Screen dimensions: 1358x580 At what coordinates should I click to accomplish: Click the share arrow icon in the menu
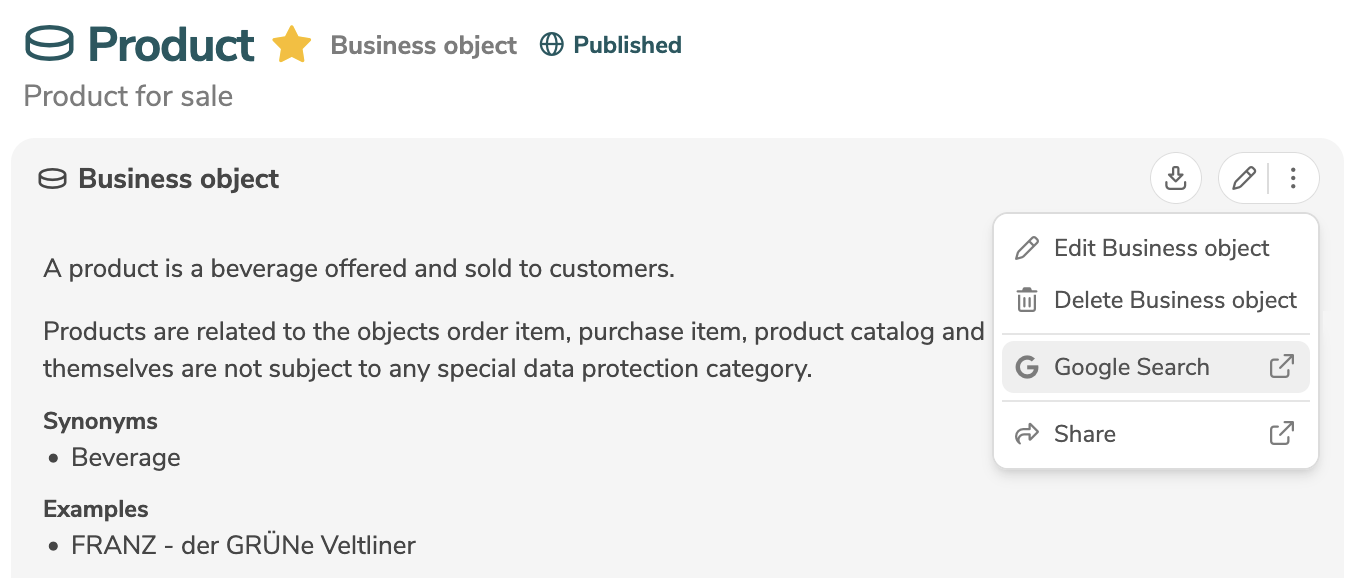point(1026,433)
